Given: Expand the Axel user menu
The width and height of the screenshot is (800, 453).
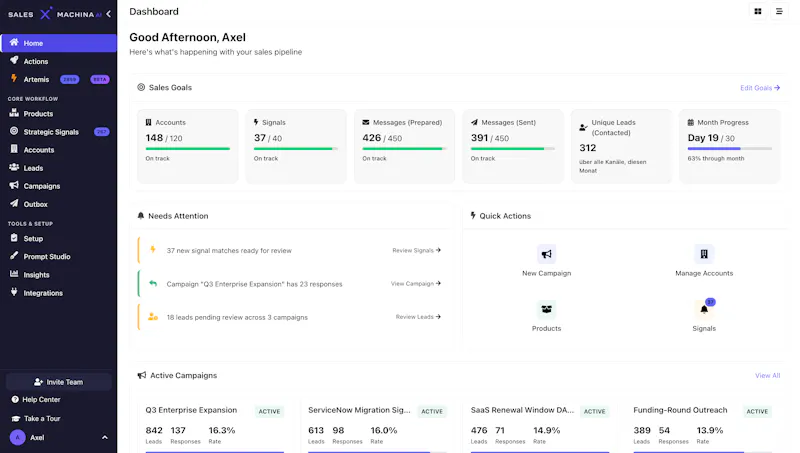Looking at the screenshot, I should click(x=105, y=438).
